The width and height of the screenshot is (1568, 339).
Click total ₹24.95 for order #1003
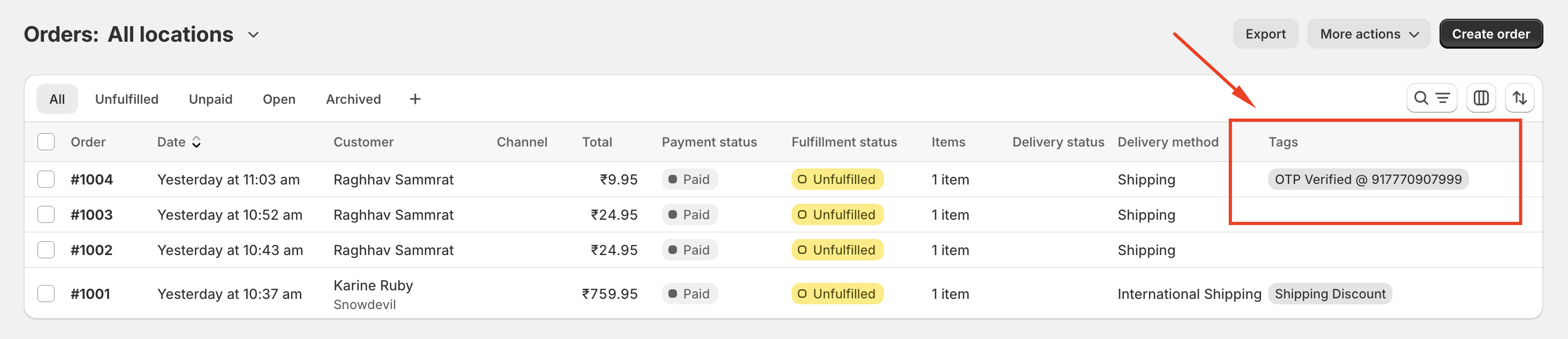click(x=614, y=215)
